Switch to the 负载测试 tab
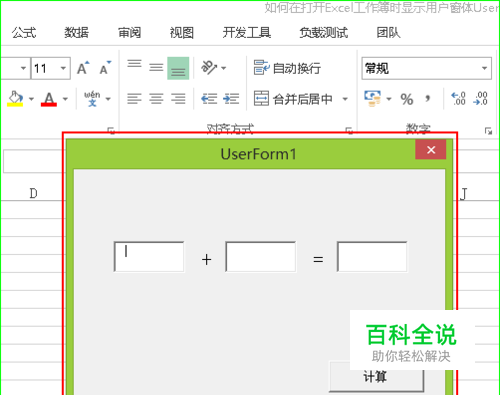Viewport: 500px width, 395px height. pyautogui.click(x=323, y=33)
